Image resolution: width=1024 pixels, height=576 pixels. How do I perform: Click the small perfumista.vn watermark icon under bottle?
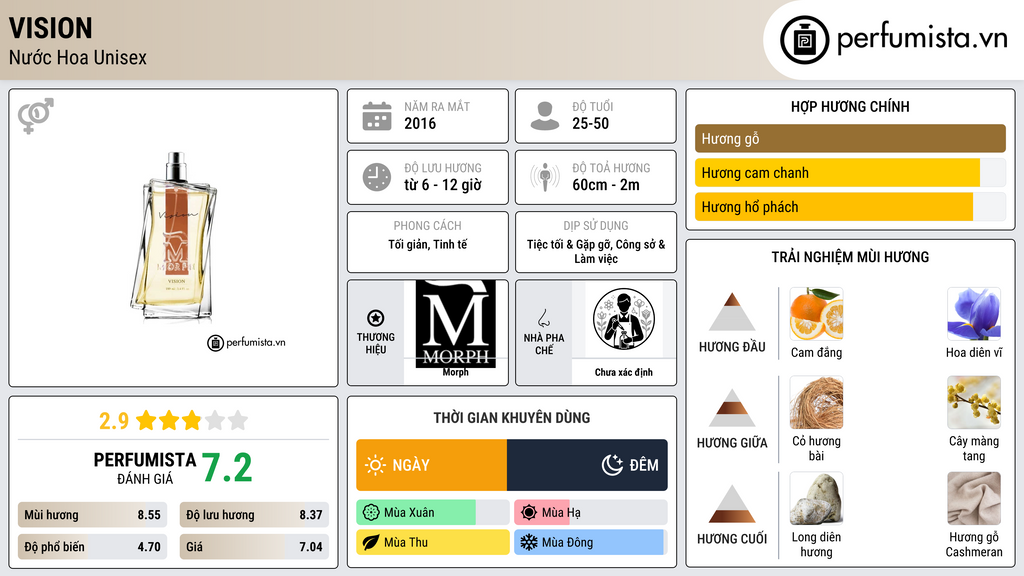coord(216,343)
